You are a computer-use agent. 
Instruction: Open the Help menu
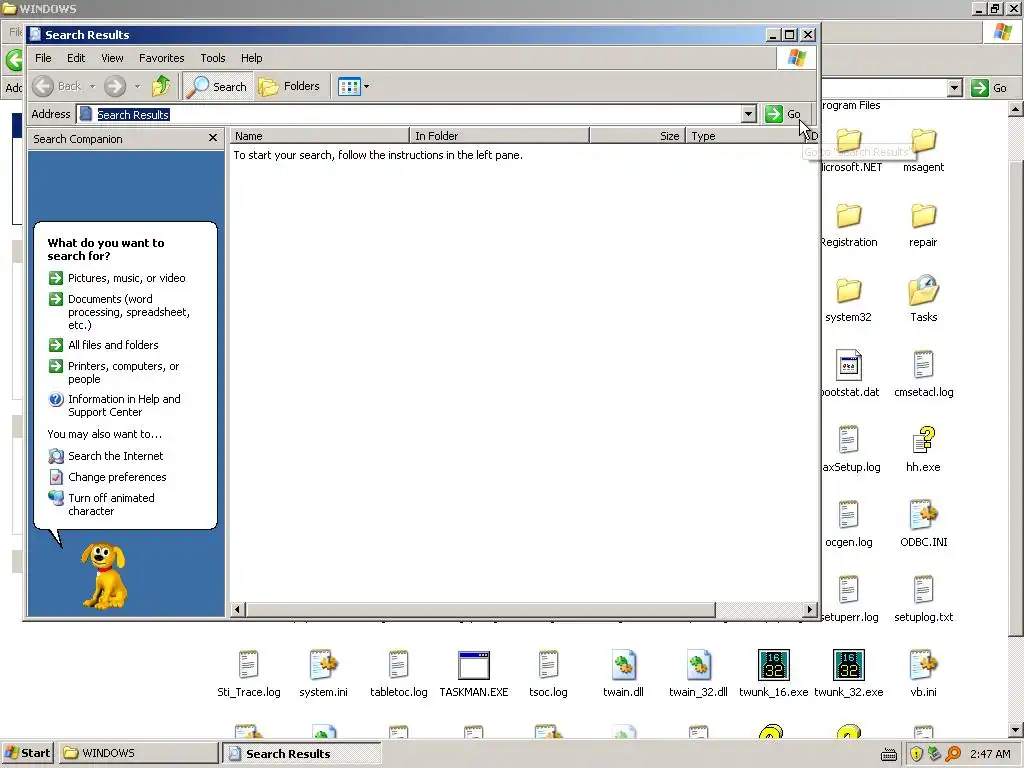(x=251, y=58)
